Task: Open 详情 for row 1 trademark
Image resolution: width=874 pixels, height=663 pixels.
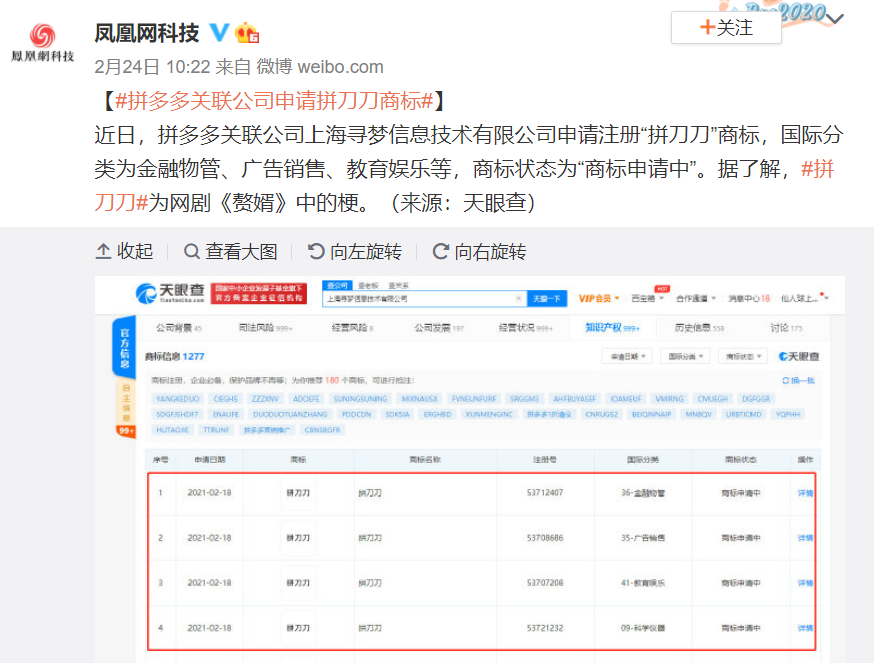Action: (x=805, y=493)
